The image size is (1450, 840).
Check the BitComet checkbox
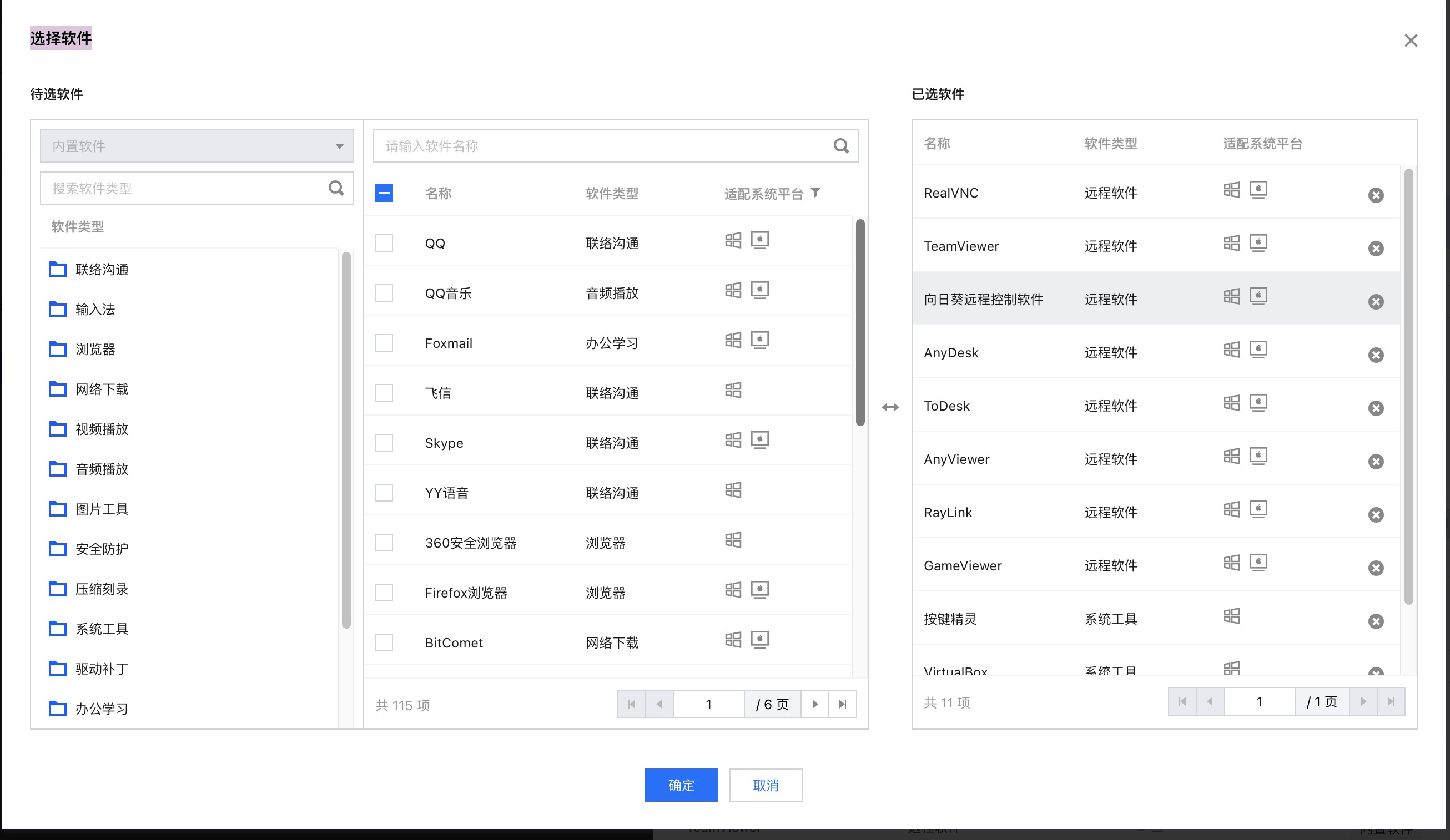pos(384,642)
